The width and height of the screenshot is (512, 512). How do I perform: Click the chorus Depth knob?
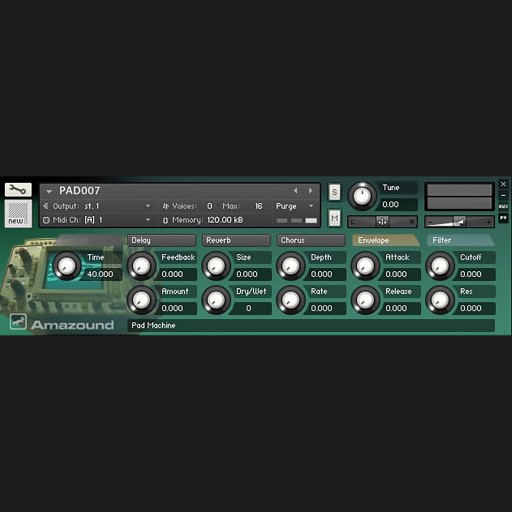point(291,266)
